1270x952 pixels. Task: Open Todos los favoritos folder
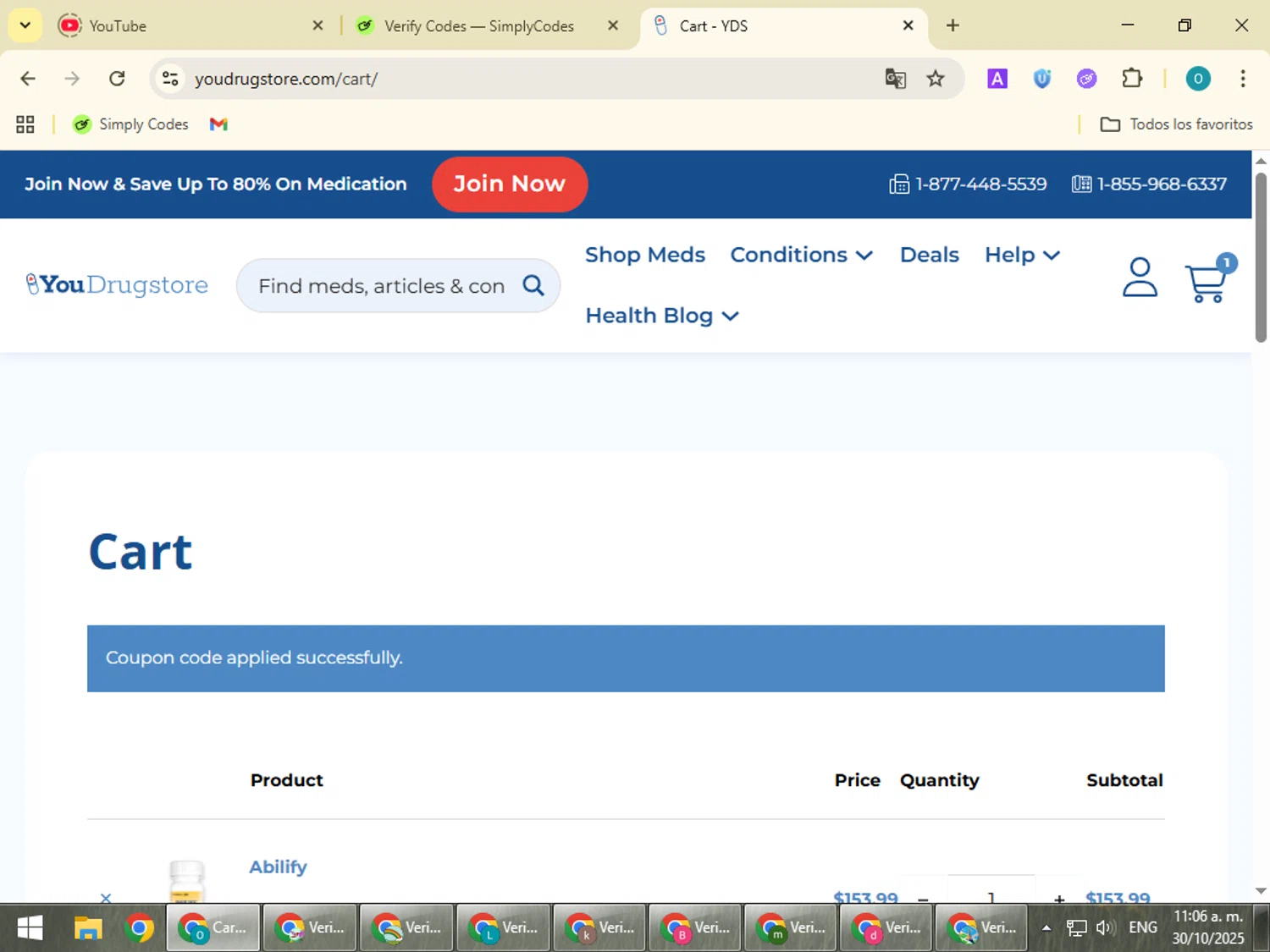point(1176,124)
